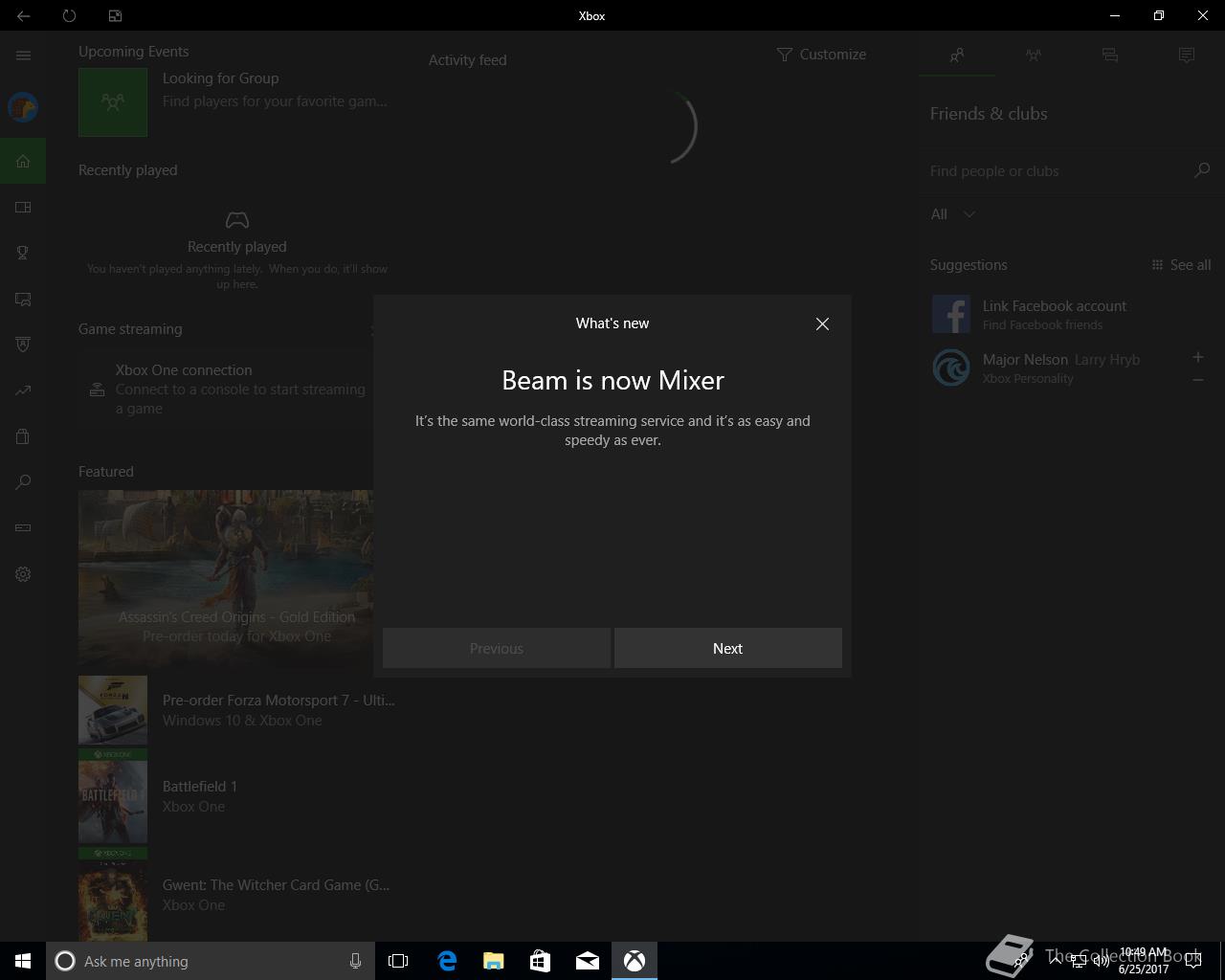Switch to Parties tab icon

[1034, 56]
